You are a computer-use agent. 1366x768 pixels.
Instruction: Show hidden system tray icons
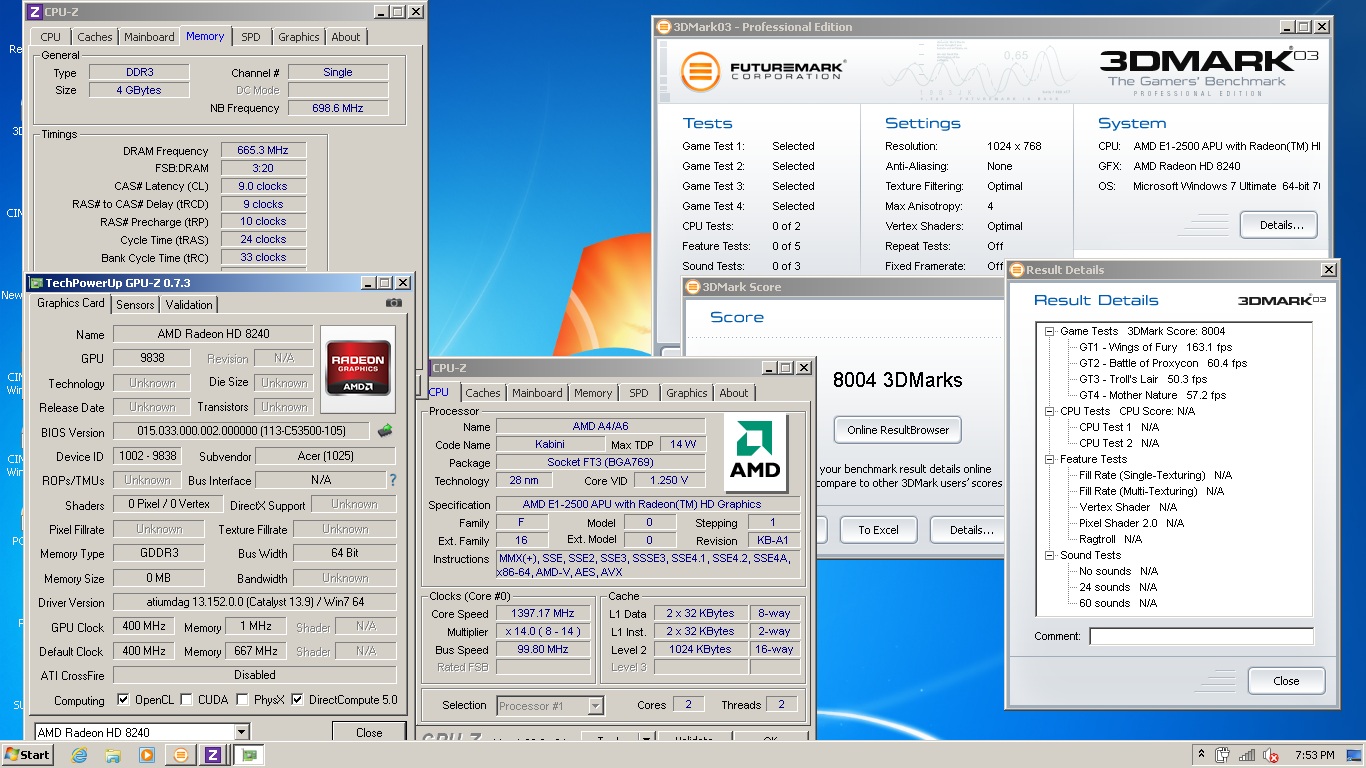tap(1201, 755)
